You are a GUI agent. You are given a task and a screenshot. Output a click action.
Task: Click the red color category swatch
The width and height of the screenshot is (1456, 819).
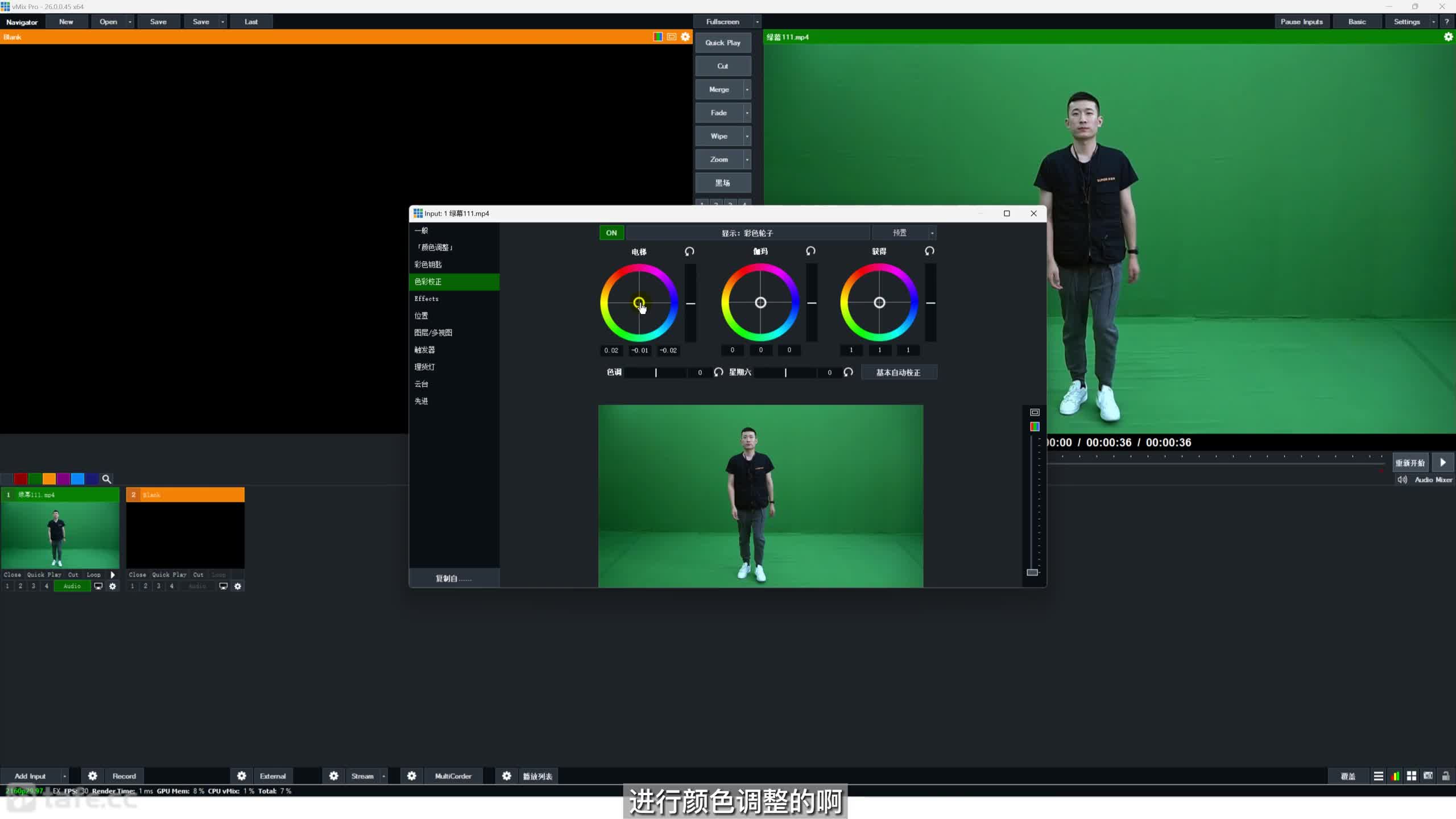click(20, 479)
